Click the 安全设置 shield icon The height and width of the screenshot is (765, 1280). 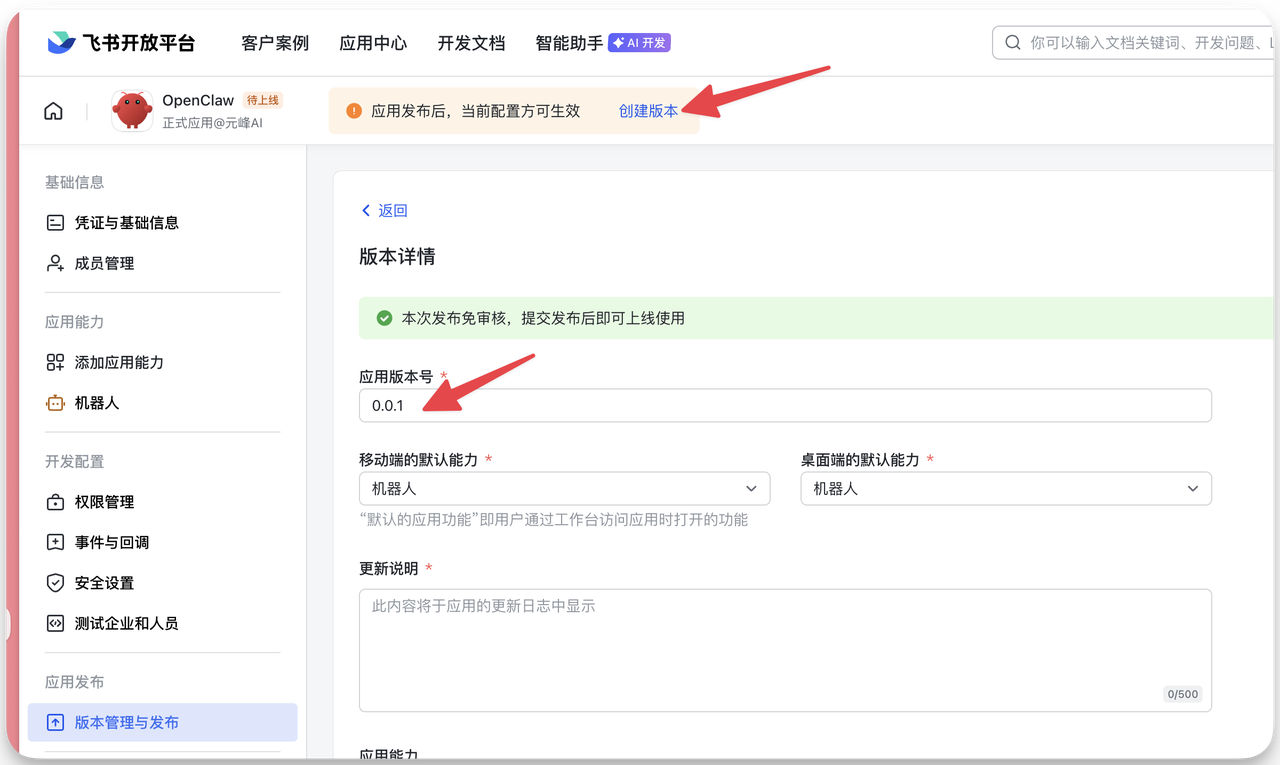point(56,583)
